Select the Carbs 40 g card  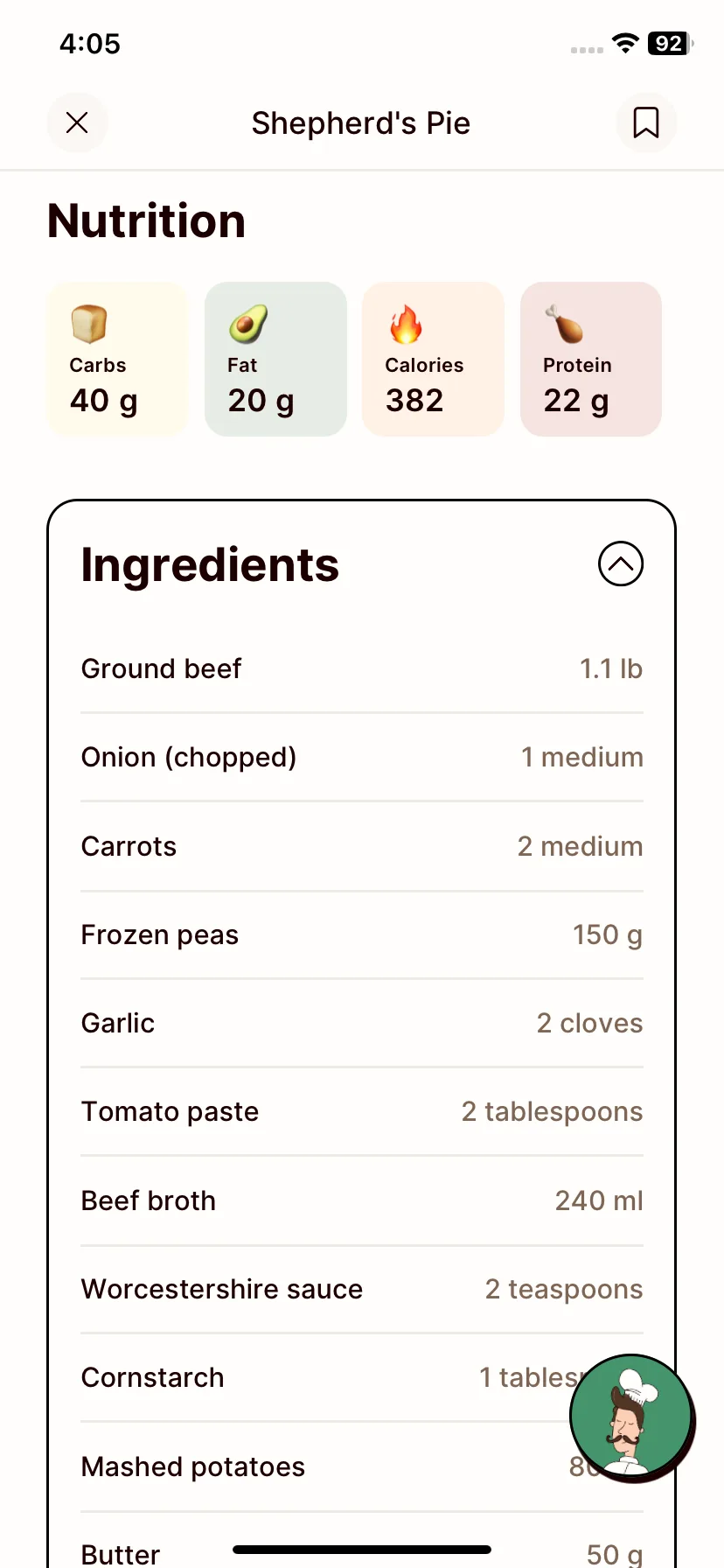[118, 359]
